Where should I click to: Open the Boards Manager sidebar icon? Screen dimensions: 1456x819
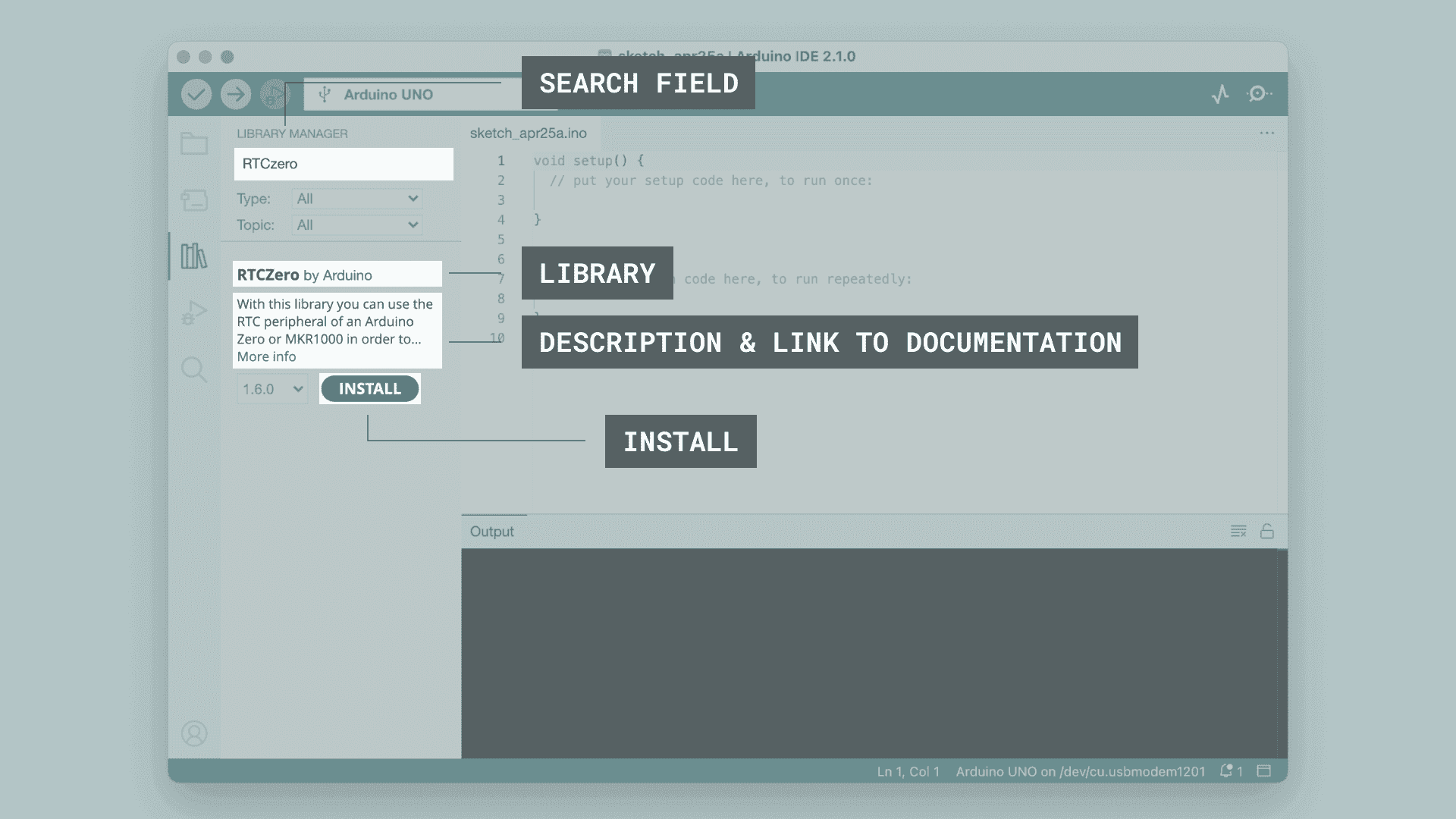[194, 200]
